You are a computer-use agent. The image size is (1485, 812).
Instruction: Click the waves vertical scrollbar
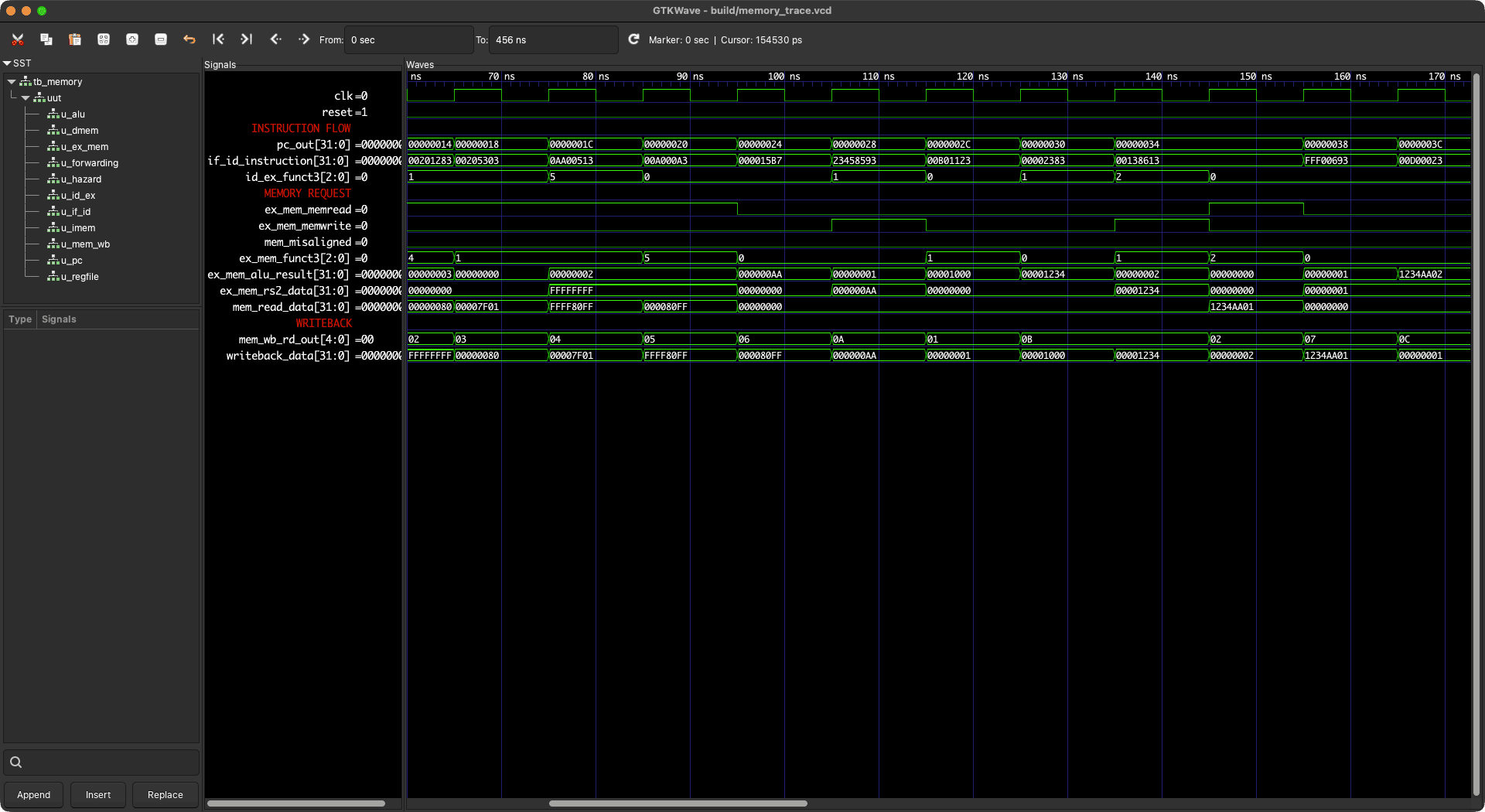point(1476,433)
